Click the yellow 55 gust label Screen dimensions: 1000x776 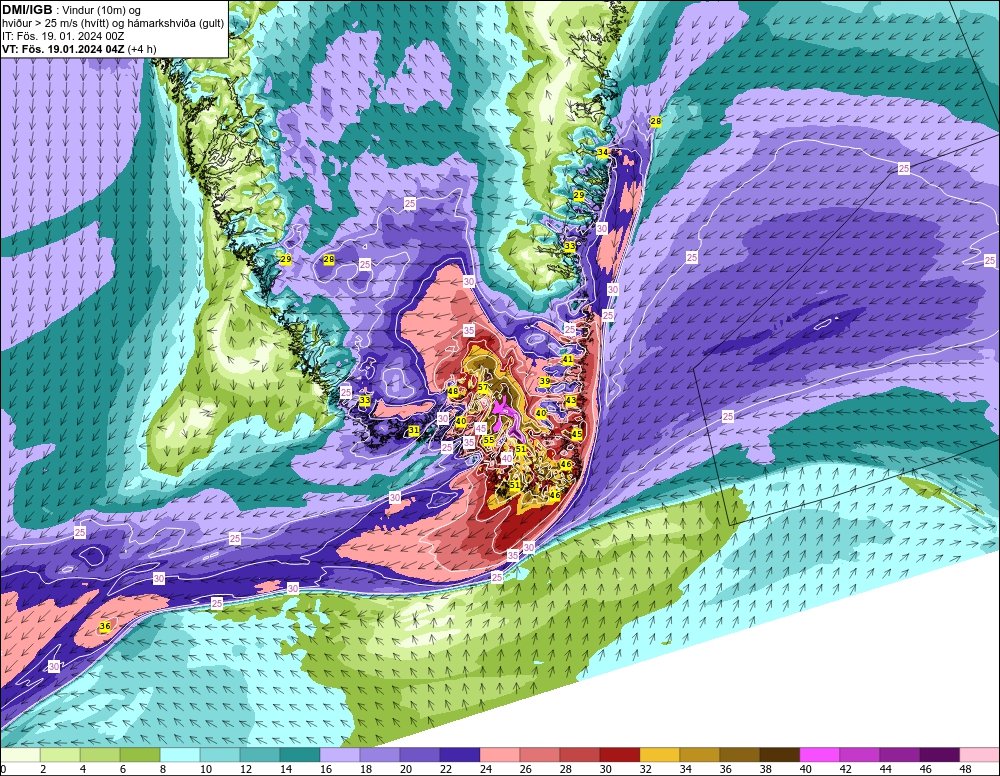click(x=489, y=440)
